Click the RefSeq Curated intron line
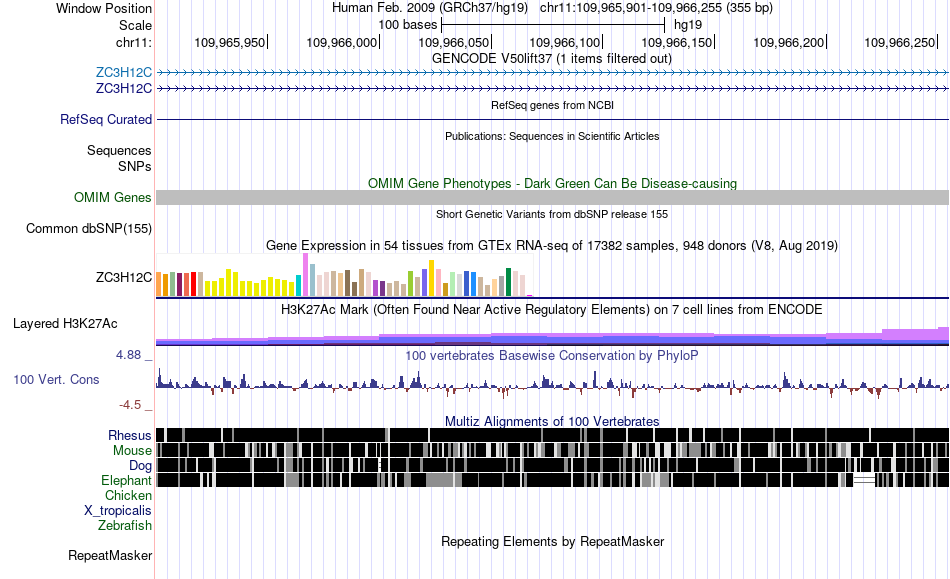950x579 pixels. click(x=553, y=119)
